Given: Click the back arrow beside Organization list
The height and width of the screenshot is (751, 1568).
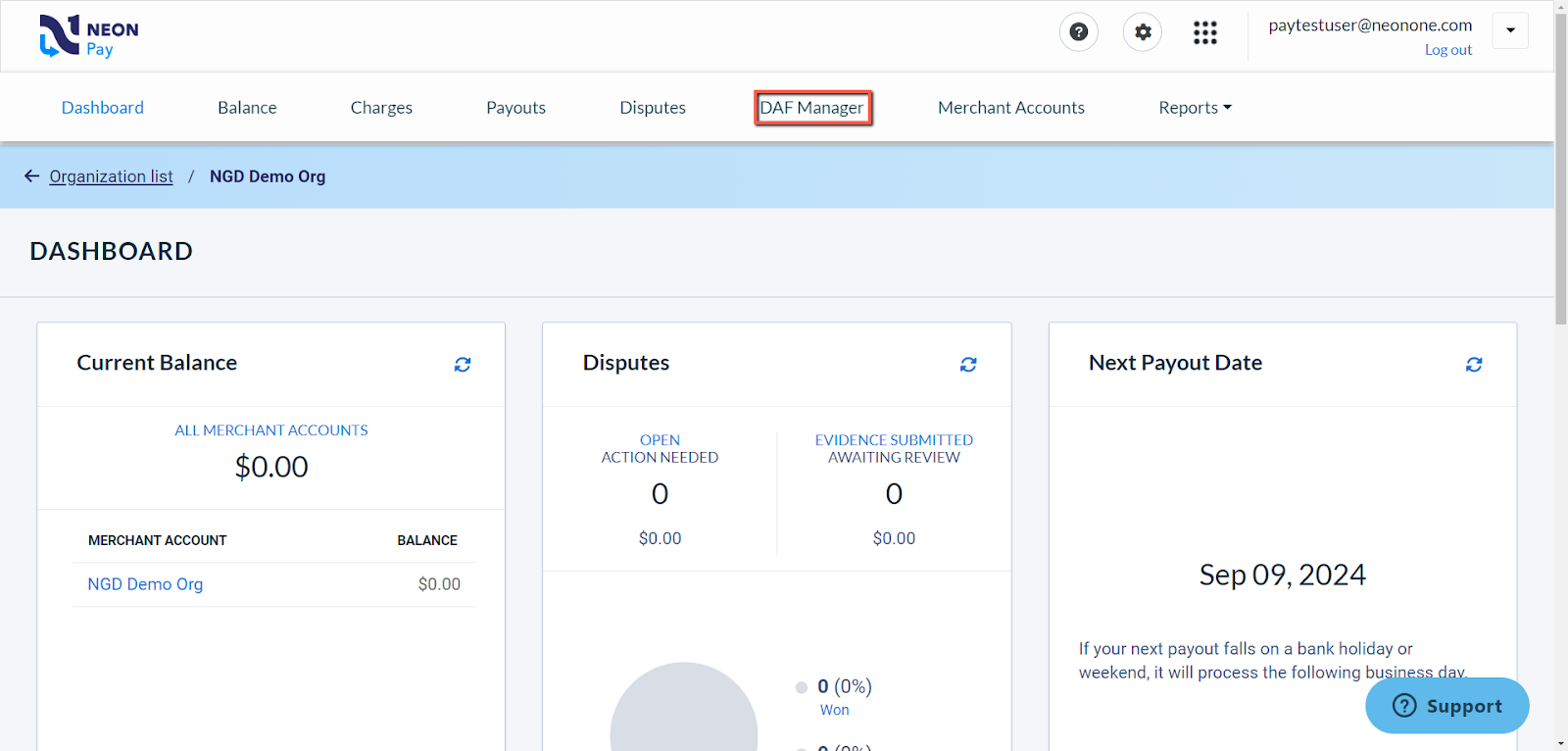Looking at the screenshot, I should click(32, 176).
